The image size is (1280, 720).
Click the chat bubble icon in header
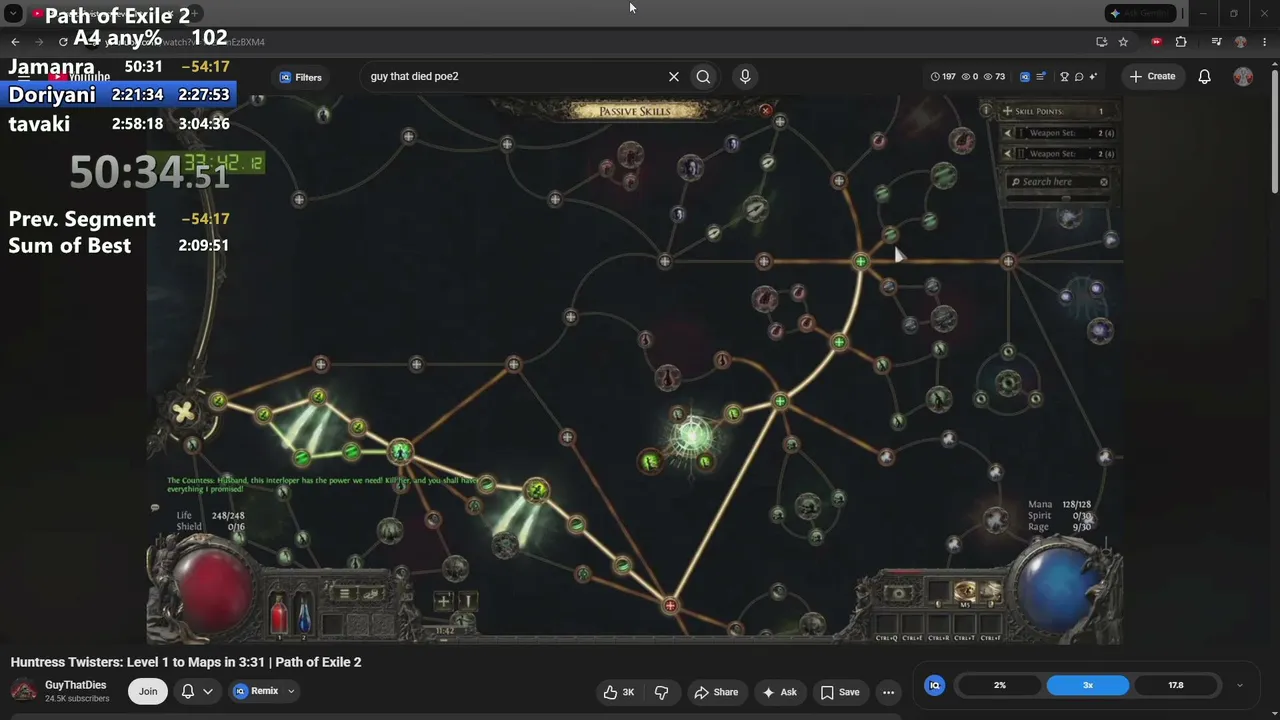1079,77
